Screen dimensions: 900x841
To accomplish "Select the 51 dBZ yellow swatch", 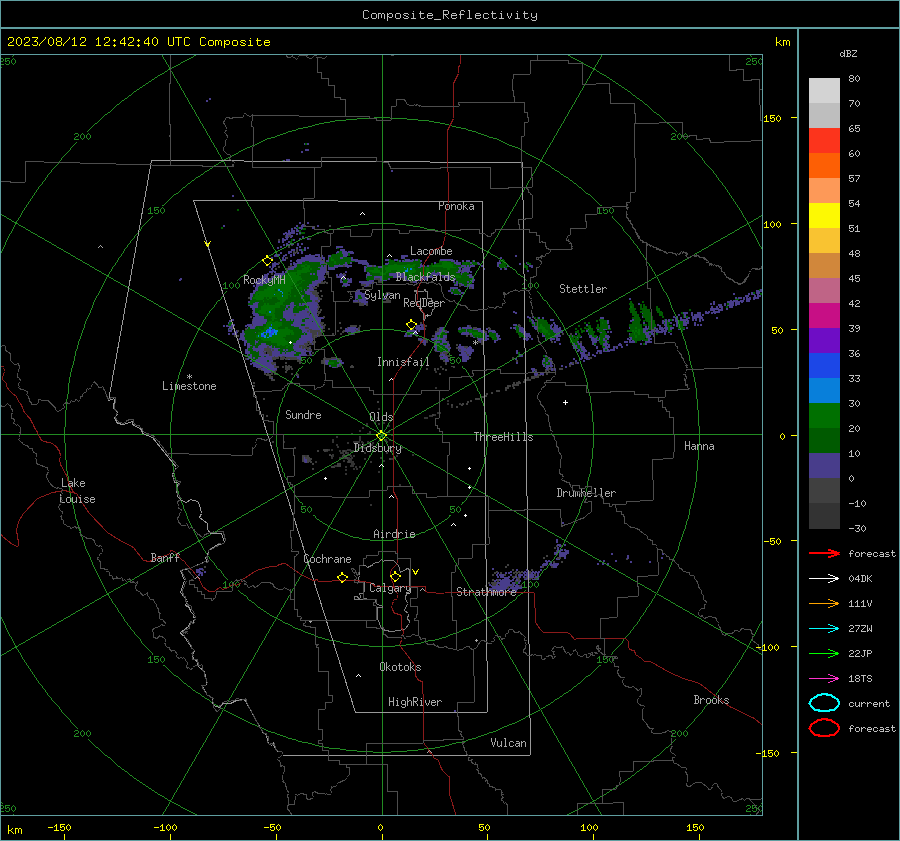I will click(x=824, y=216).
